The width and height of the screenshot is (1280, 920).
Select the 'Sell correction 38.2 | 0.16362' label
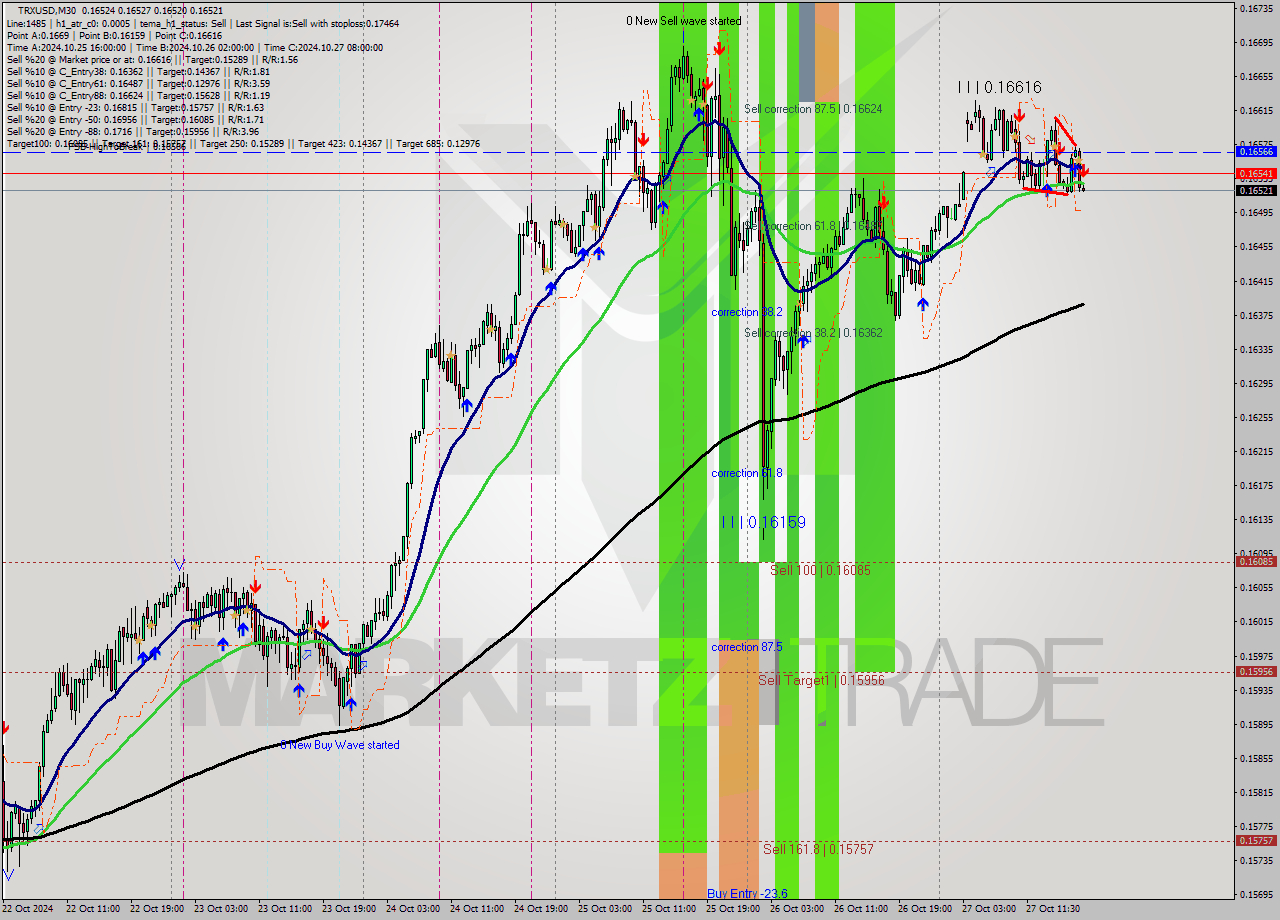point(813,332)
